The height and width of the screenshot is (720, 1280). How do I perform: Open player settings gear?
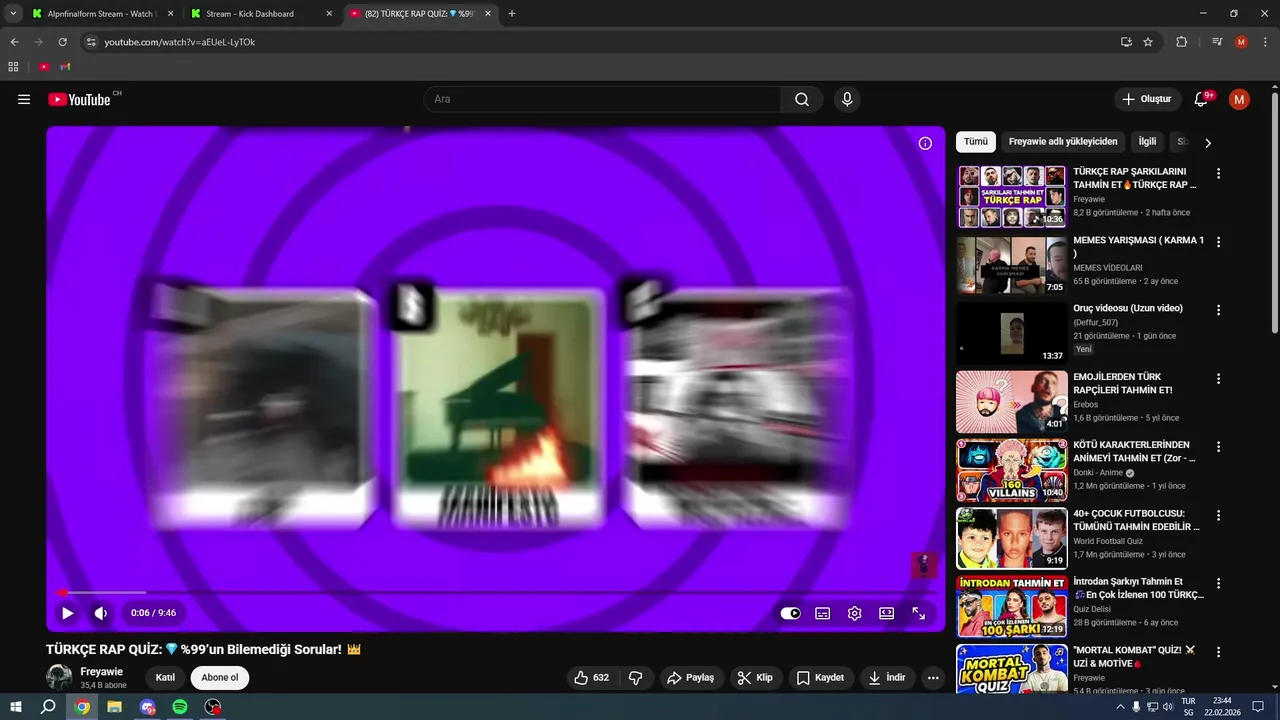point(854,613)
